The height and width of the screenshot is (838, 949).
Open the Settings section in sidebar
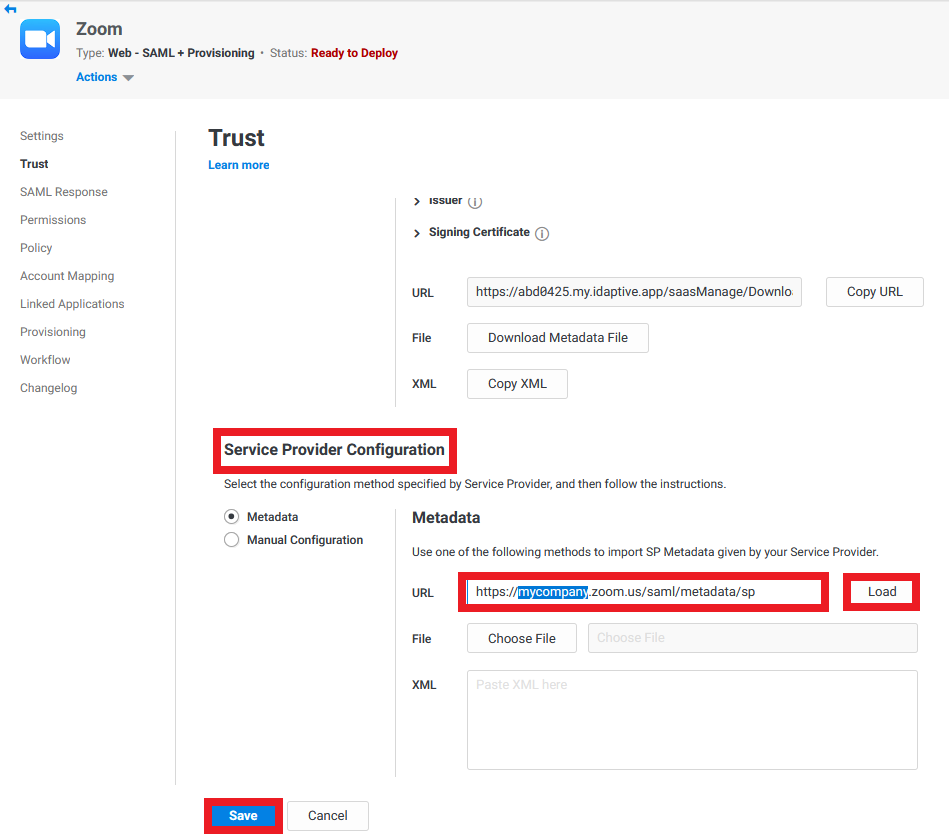click(42, 136)
